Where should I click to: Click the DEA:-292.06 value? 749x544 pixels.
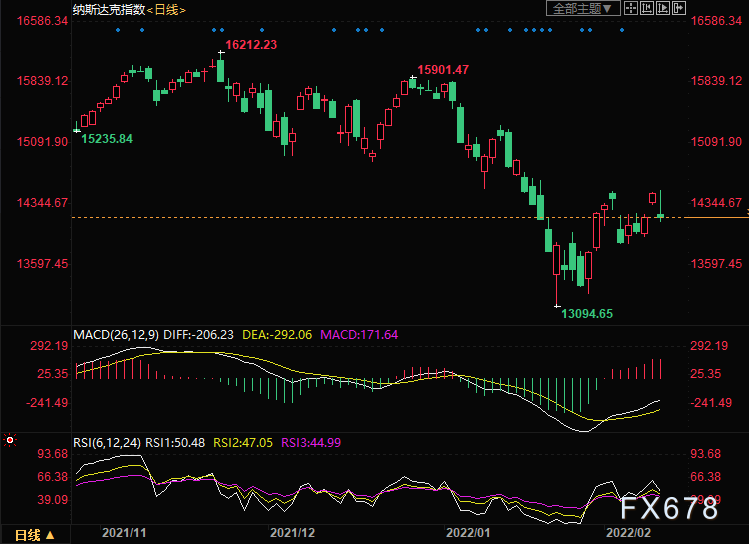pos(277,335)
